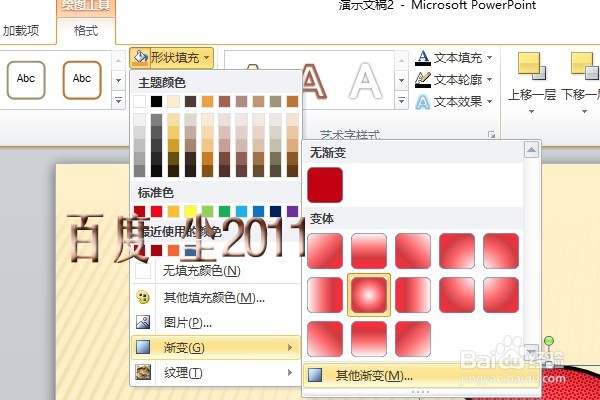Open the 文本轮廓 text outline dropdown arrow
Viewport: 600px width, 400px height.
[x=489, y=80]
